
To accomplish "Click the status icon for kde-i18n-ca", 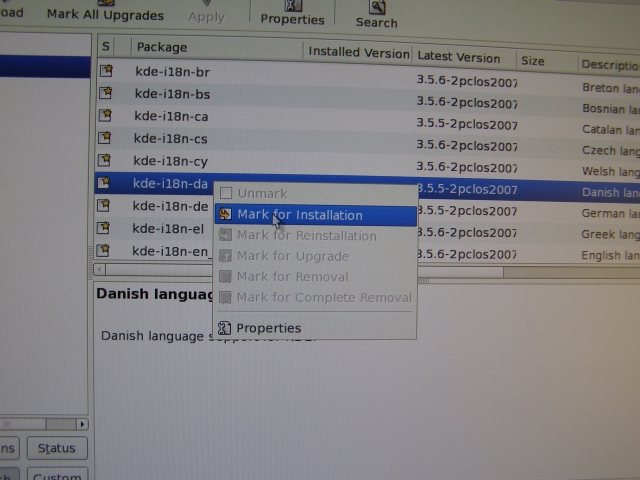I will tap(105, 115).
